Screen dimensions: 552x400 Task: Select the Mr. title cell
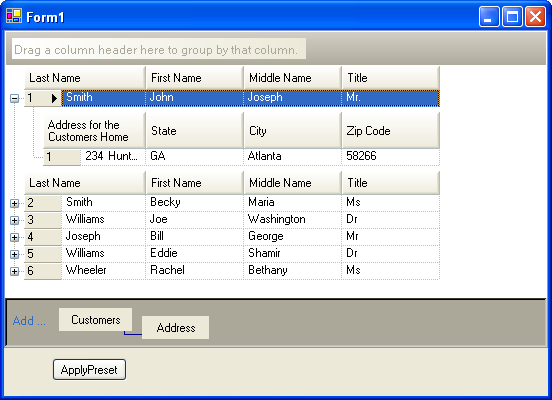pyautogui.click(x=391, y=98)
